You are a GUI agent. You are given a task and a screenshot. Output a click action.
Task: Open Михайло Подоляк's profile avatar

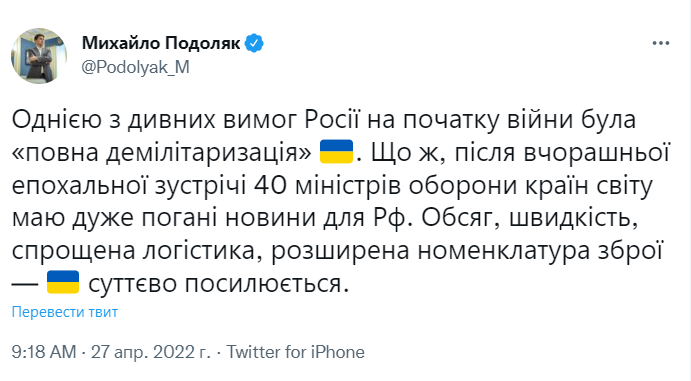coord(39,55)
